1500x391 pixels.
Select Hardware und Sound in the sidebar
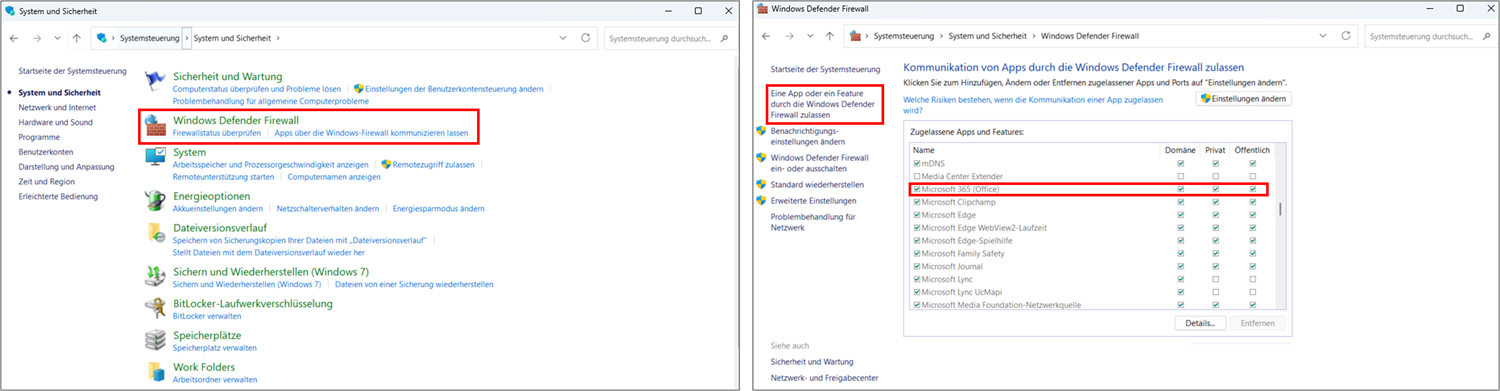55,122
